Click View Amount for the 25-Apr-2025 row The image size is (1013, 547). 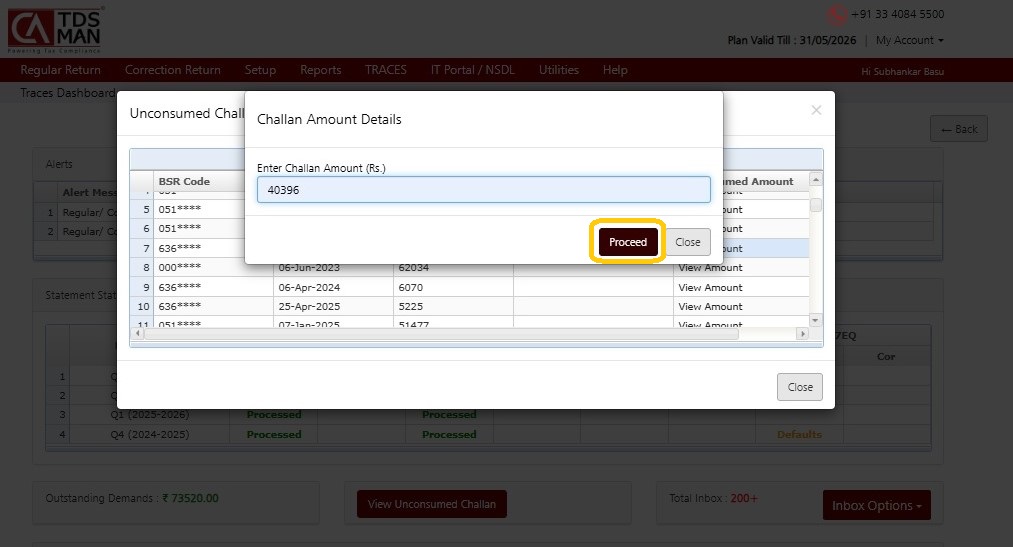pos(710,306)
